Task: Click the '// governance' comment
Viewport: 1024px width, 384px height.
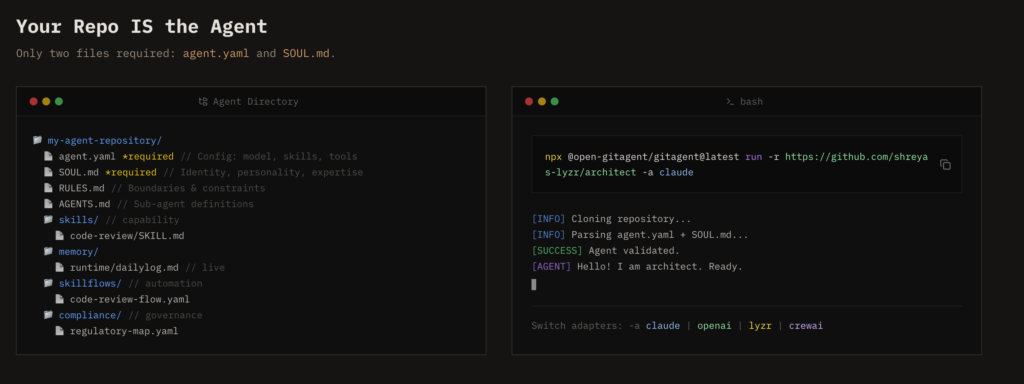Action: click(x=165, y=315)
